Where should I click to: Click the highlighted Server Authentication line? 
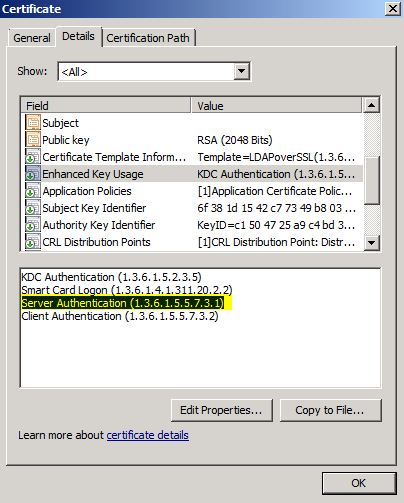point(123,303)
